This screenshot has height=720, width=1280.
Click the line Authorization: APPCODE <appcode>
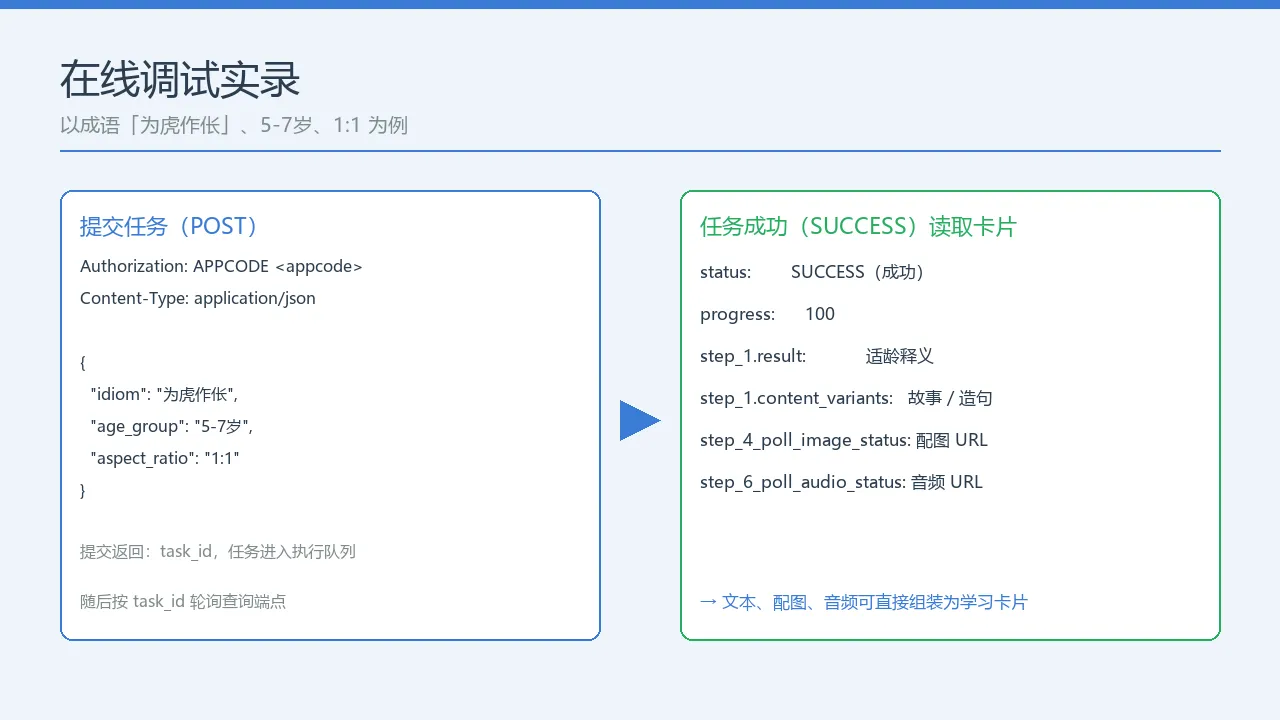(221, 267)
